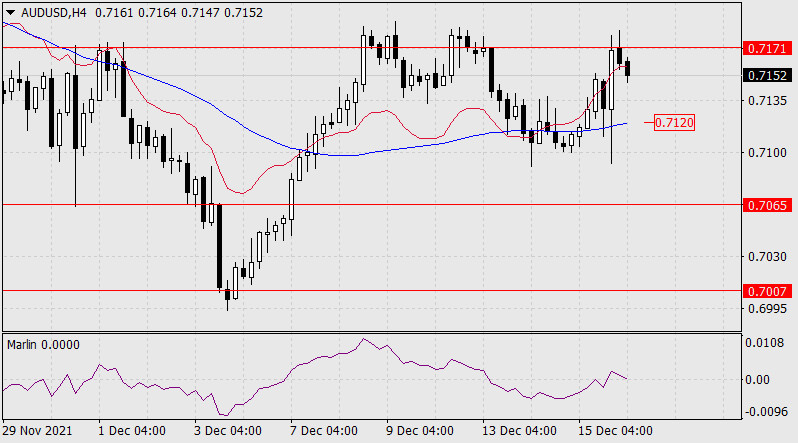The image size is (798, 443).
Task: Open the chart menu triangle beside AUDUSD
Action: click(x=10, y=13)
